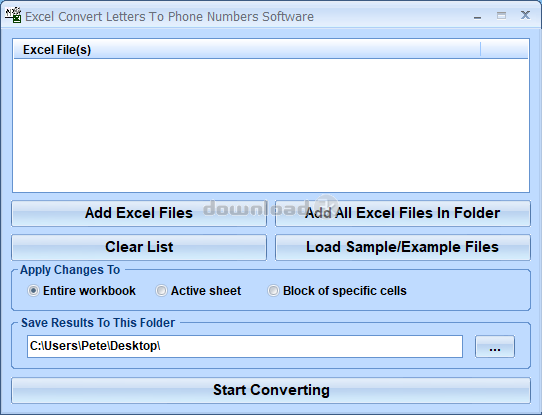Load Sample/Example Files

[x=403, y=247]
